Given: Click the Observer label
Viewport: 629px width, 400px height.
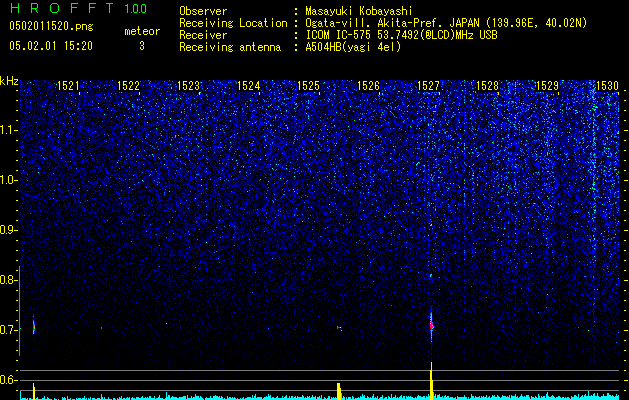Looking at the screenshot, I should click(203, 11).
